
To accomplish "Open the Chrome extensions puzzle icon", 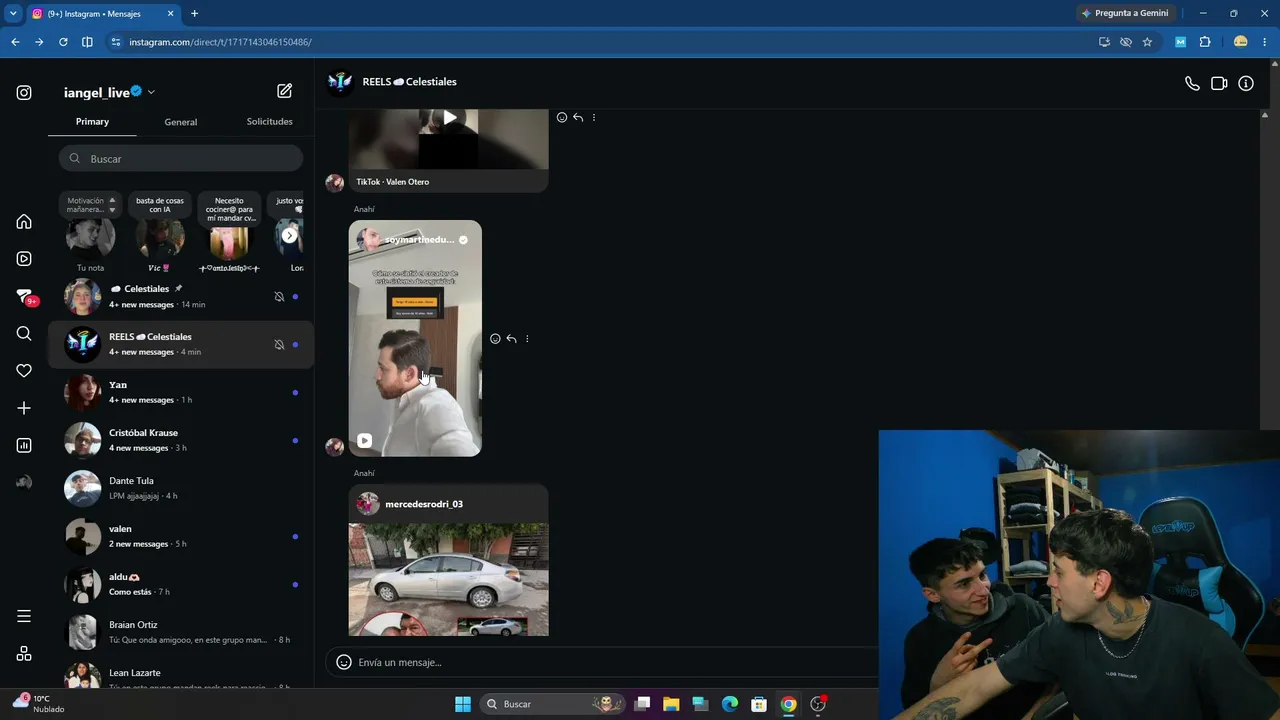I will pos(1205,42).
